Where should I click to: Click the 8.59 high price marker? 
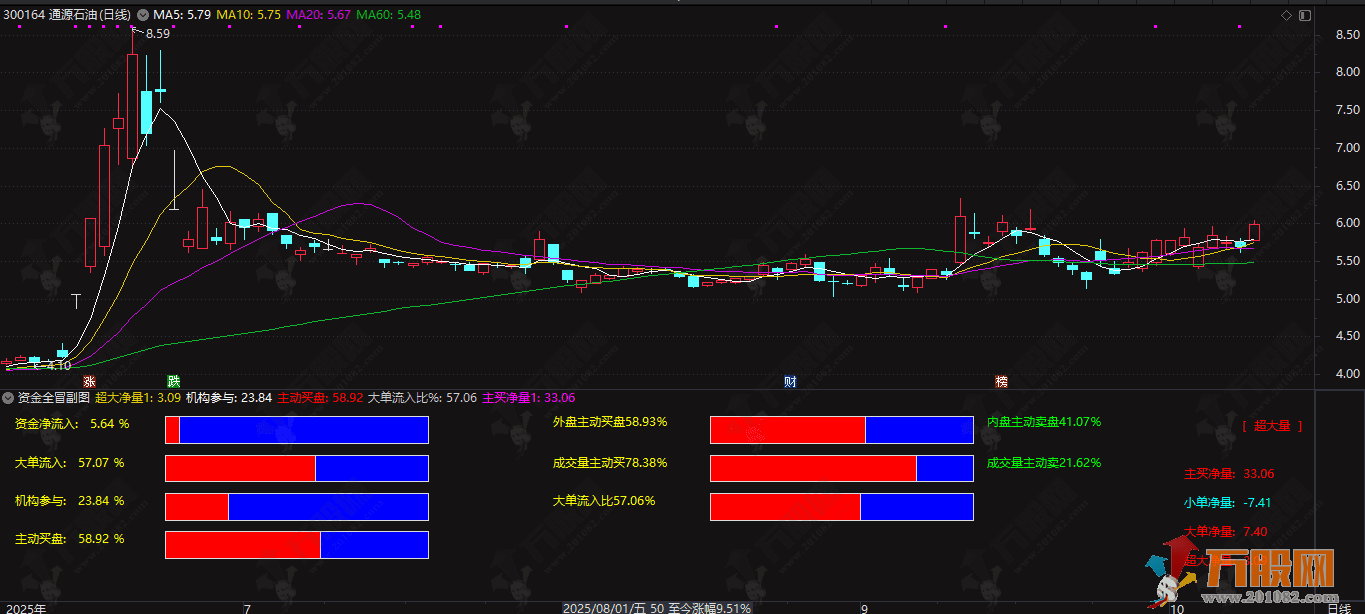pos(158,34)
